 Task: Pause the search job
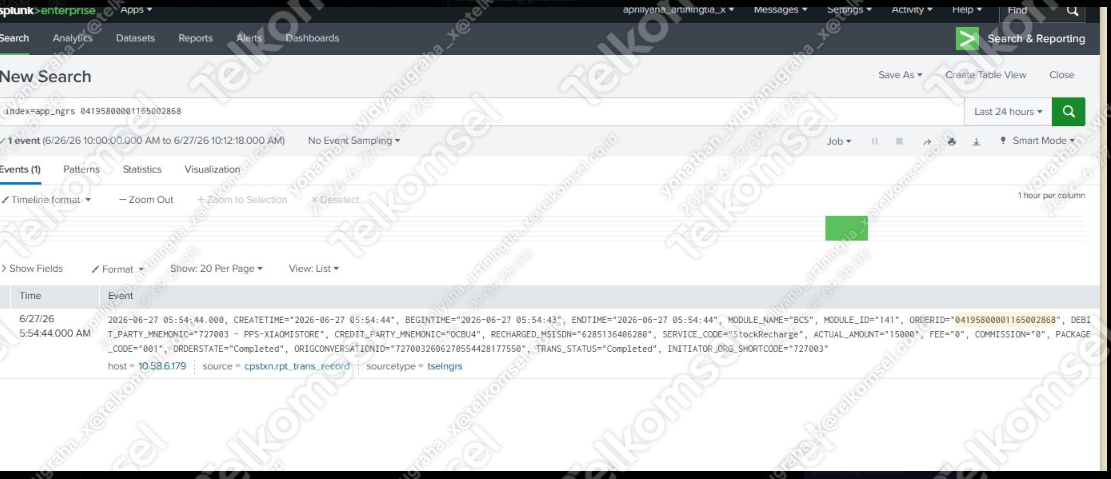coord(875,141)
